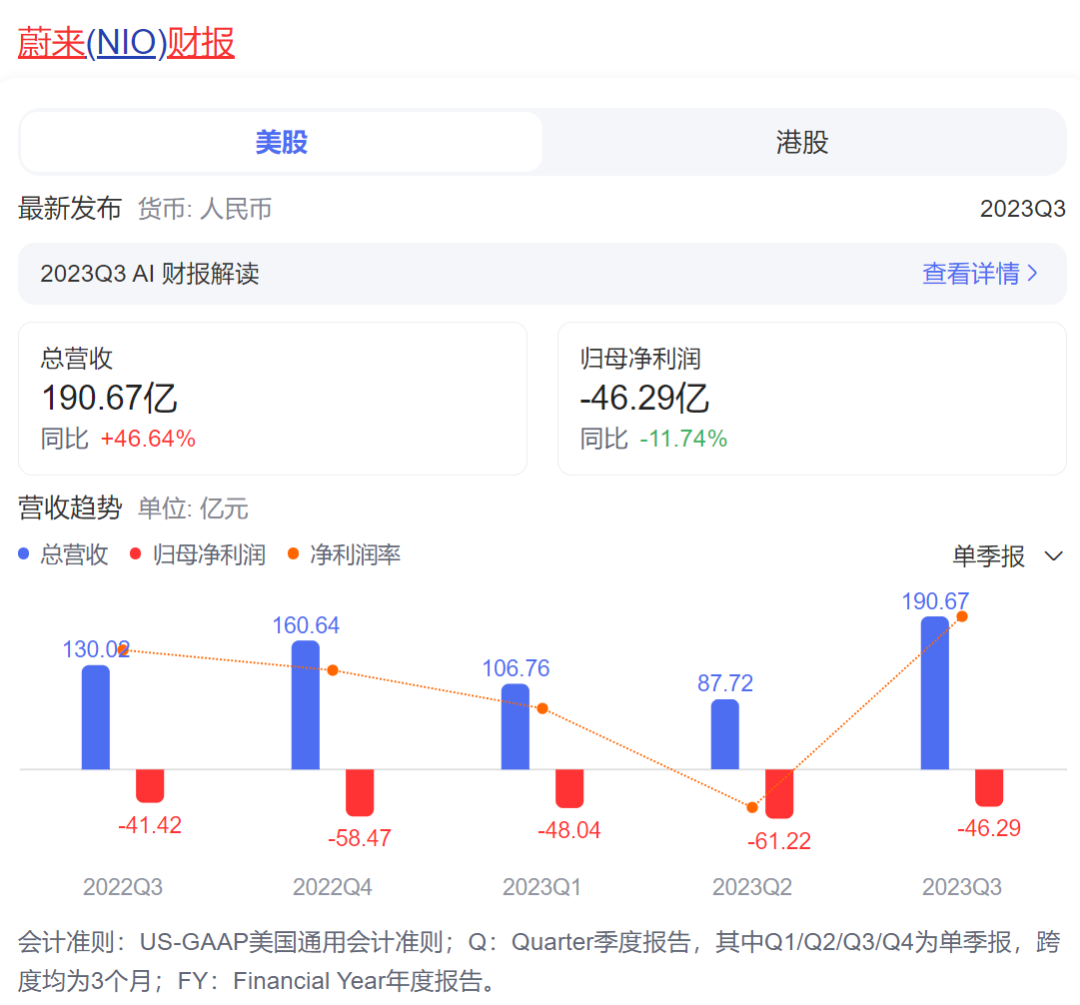Click the blue 2022Q3 revenue bar
Viewport: 1080px width, 1005px height.
click(96, 717)
